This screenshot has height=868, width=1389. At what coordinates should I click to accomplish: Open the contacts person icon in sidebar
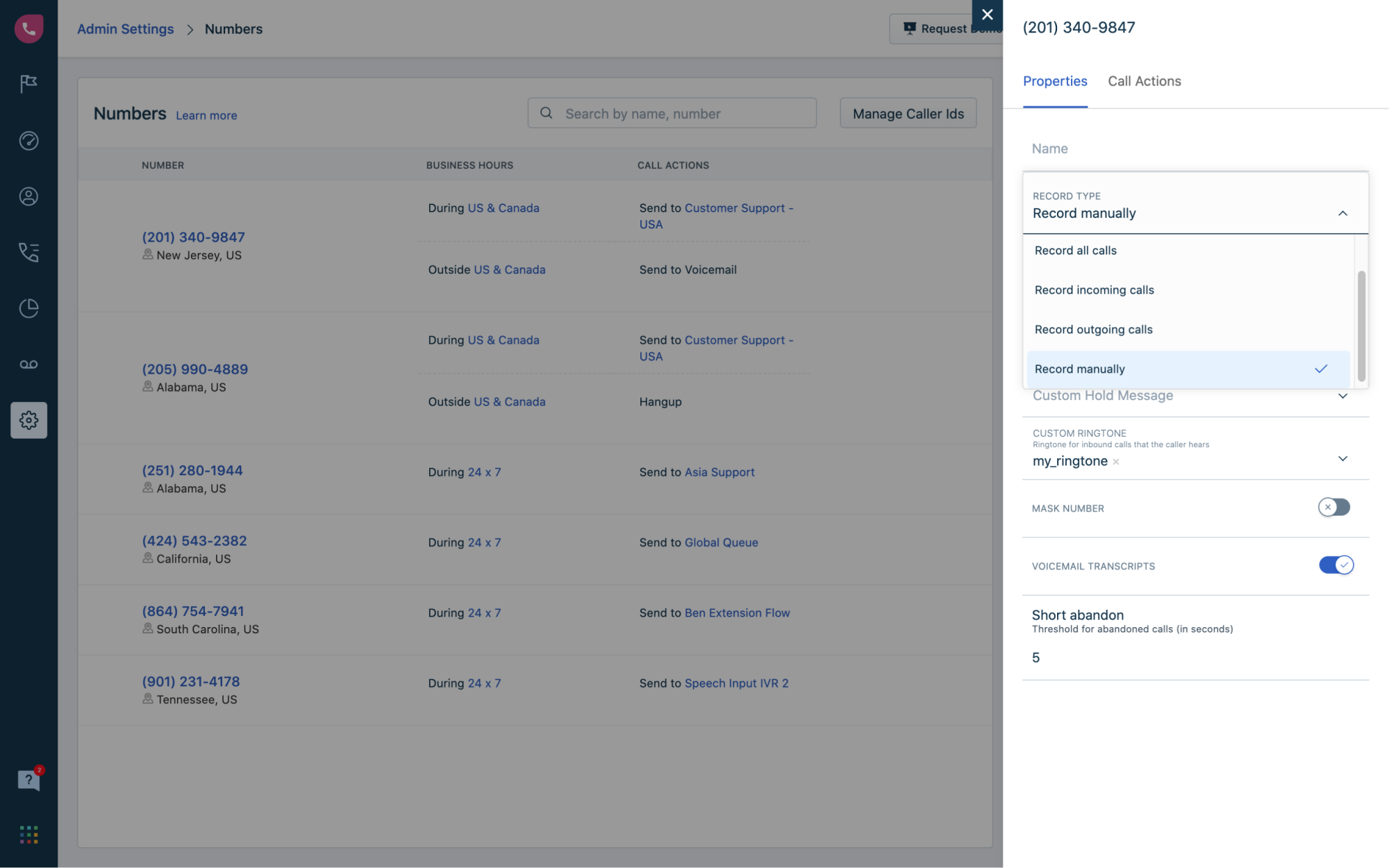pos(28,197)
